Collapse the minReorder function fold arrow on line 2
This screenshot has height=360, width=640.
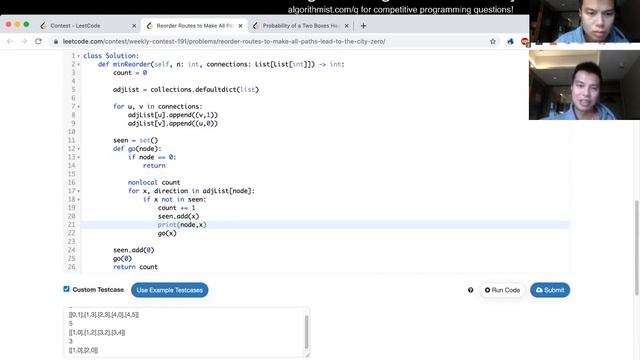[78, 64]
